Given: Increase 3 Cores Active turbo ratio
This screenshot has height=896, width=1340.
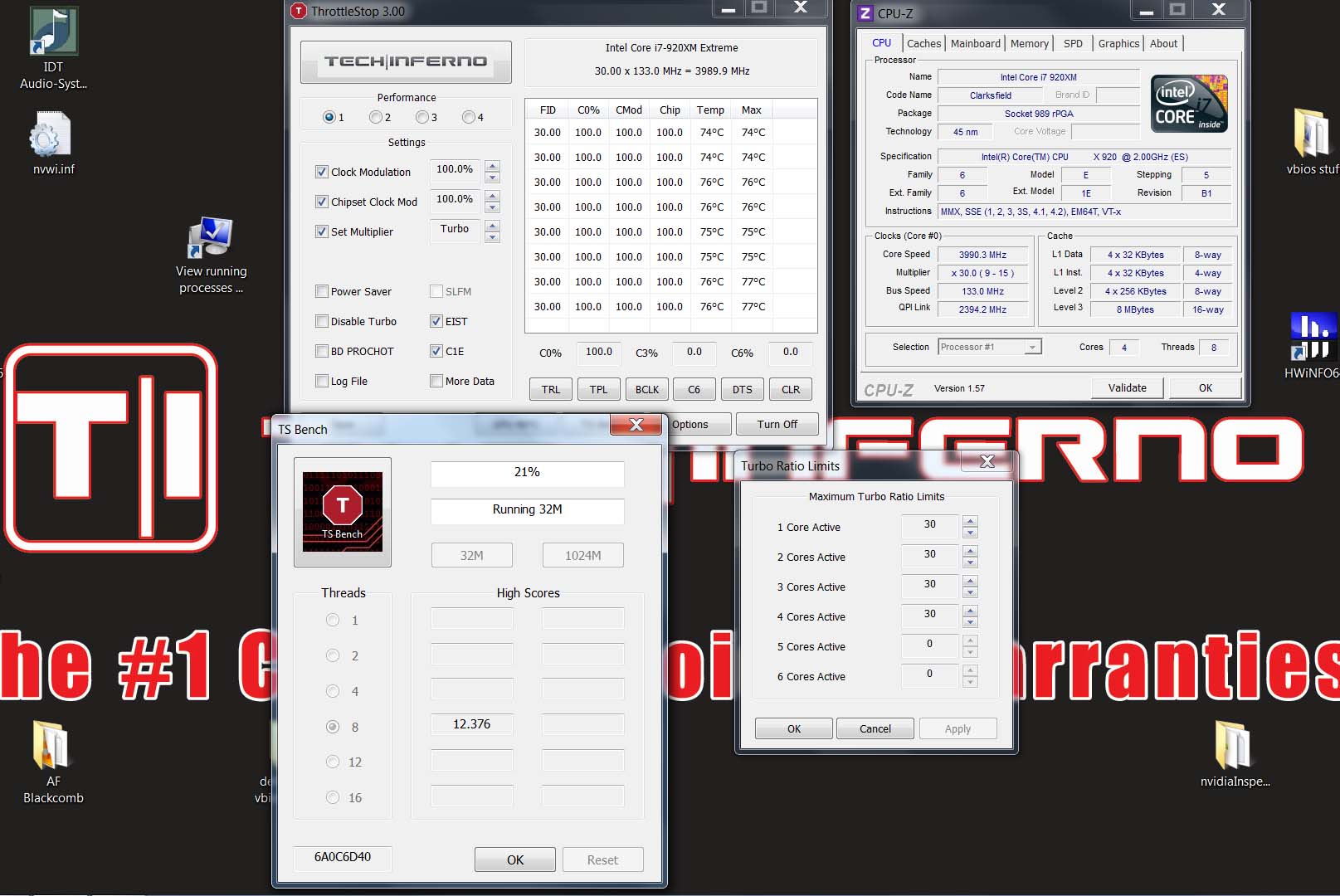Looking at the screenshot, I should coord(970,581).
